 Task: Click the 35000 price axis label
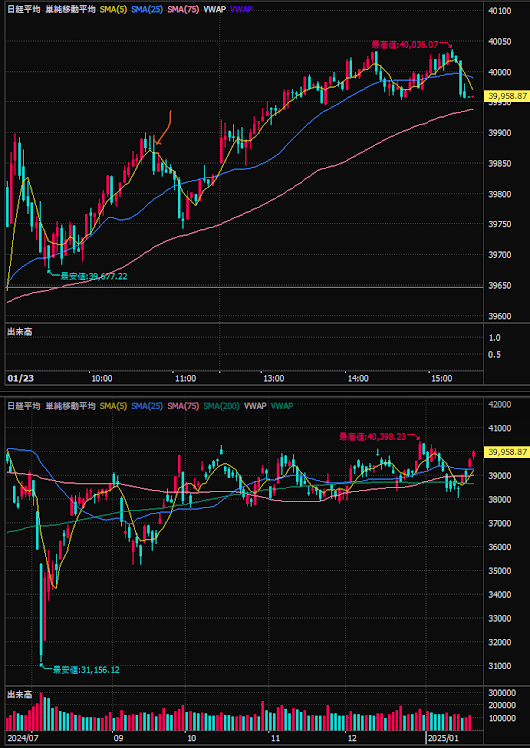[x=500, y=571]
